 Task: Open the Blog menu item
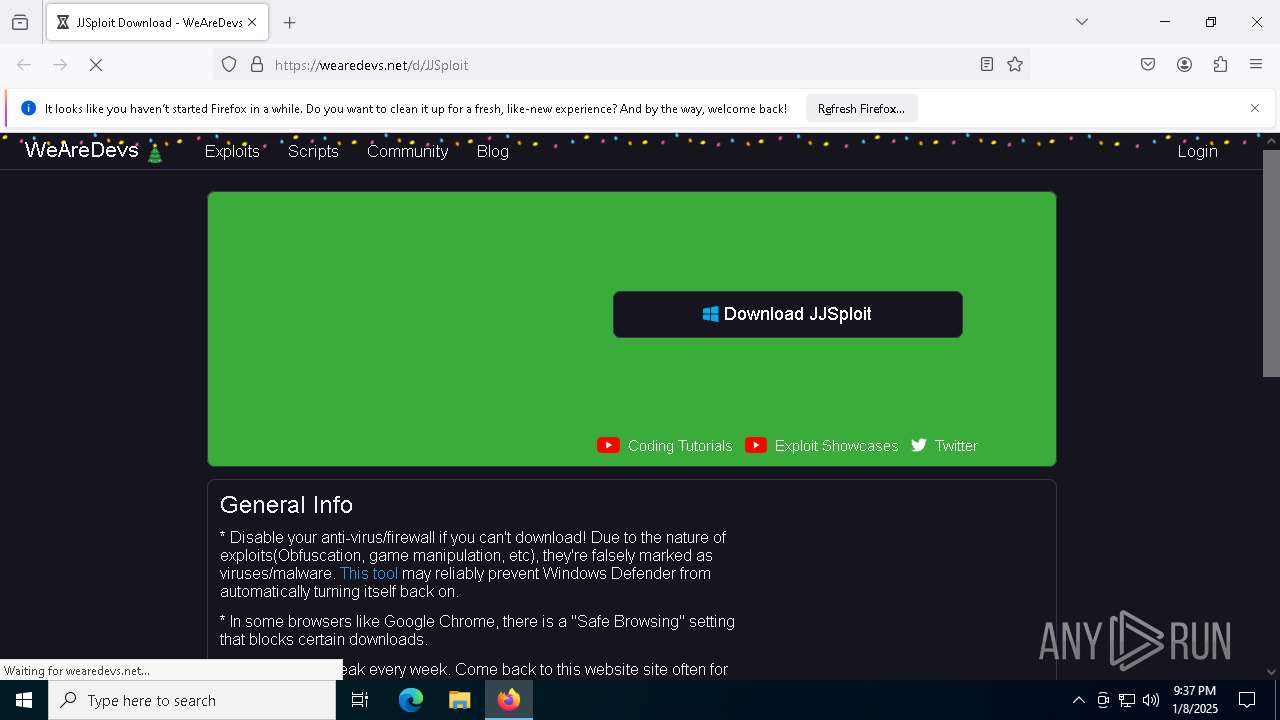(493, 151)
